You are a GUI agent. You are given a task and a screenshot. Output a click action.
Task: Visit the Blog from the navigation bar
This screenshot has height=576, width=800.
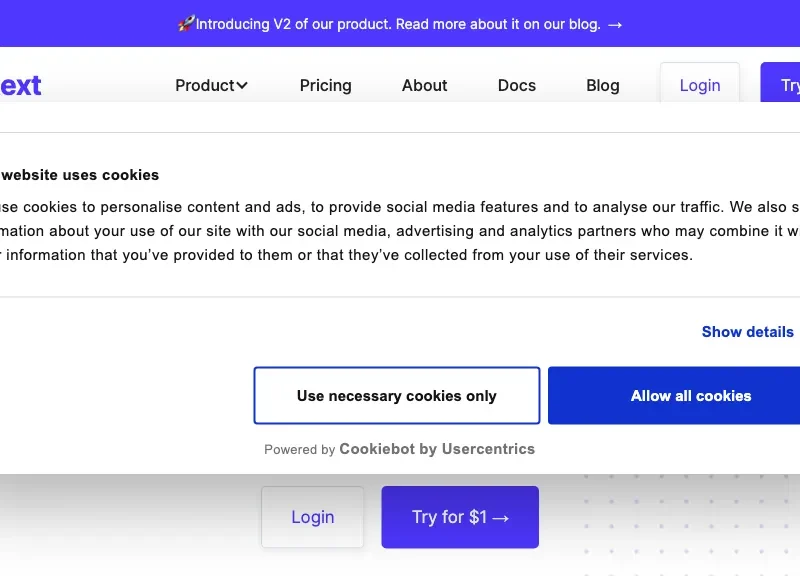(x=603, y=86)
